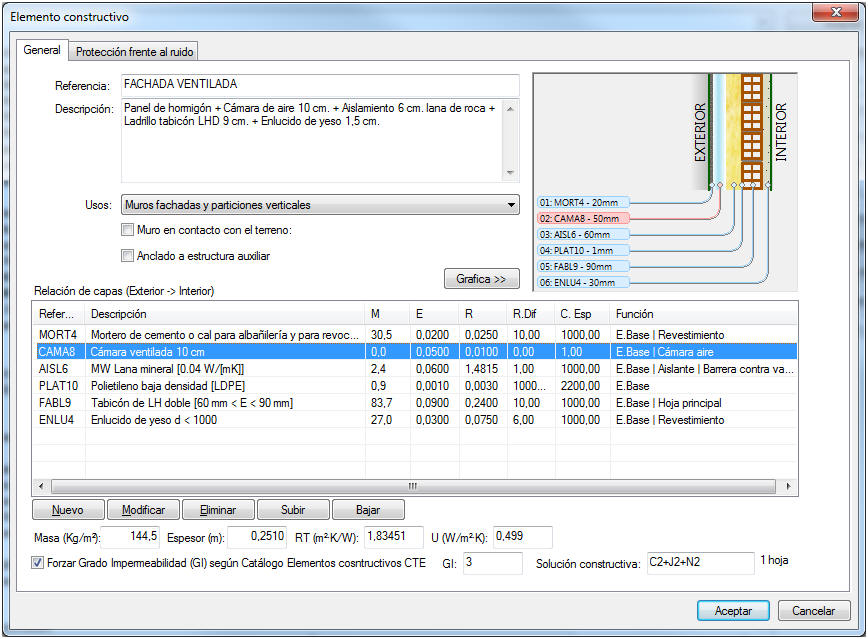Select the 02: CAMA8 - 50mm layer label

click(584, 218)
